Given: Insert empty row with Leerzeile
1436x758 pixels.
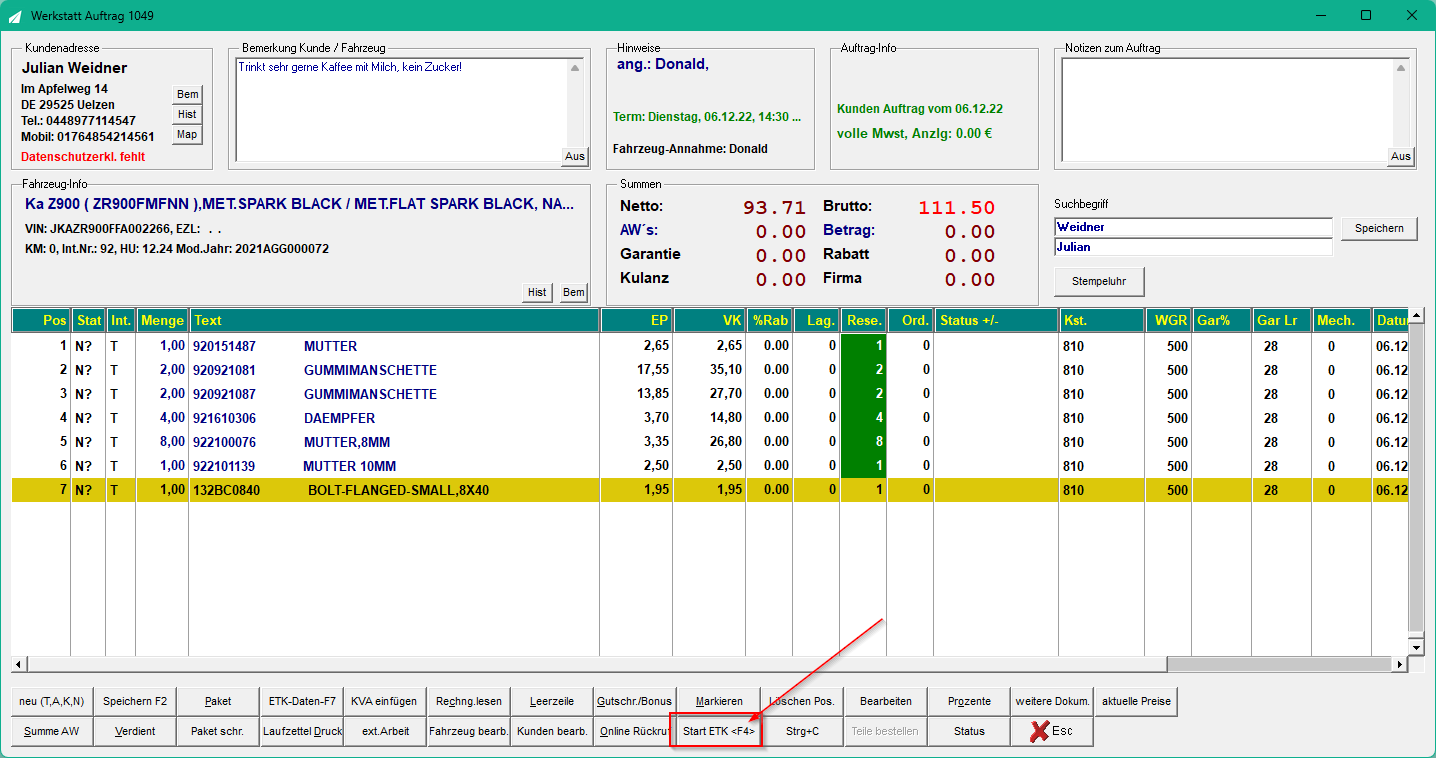Looking at the screenshot, I should pyautogui.click(x=552, y=701).
